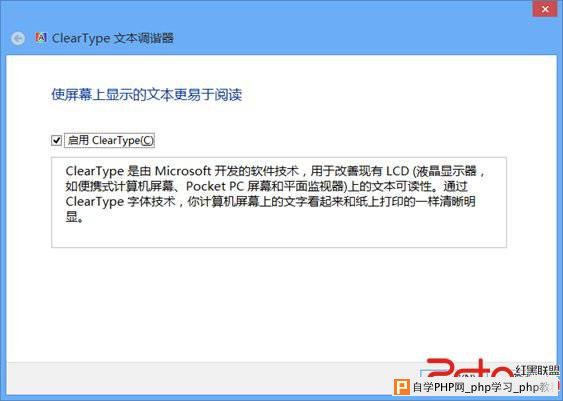Go back using the circular back arrow
The width and height of the screenshot is (563, 401).
pyautogui.click(x=18, y=38)
